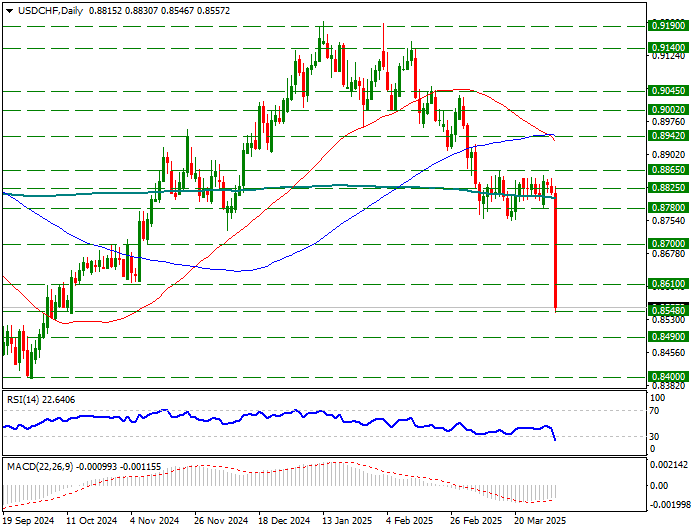This screenshot has width=692, height=532.
Task: Click the 4 Feb 2025 date label
Action: click(410, 521)
